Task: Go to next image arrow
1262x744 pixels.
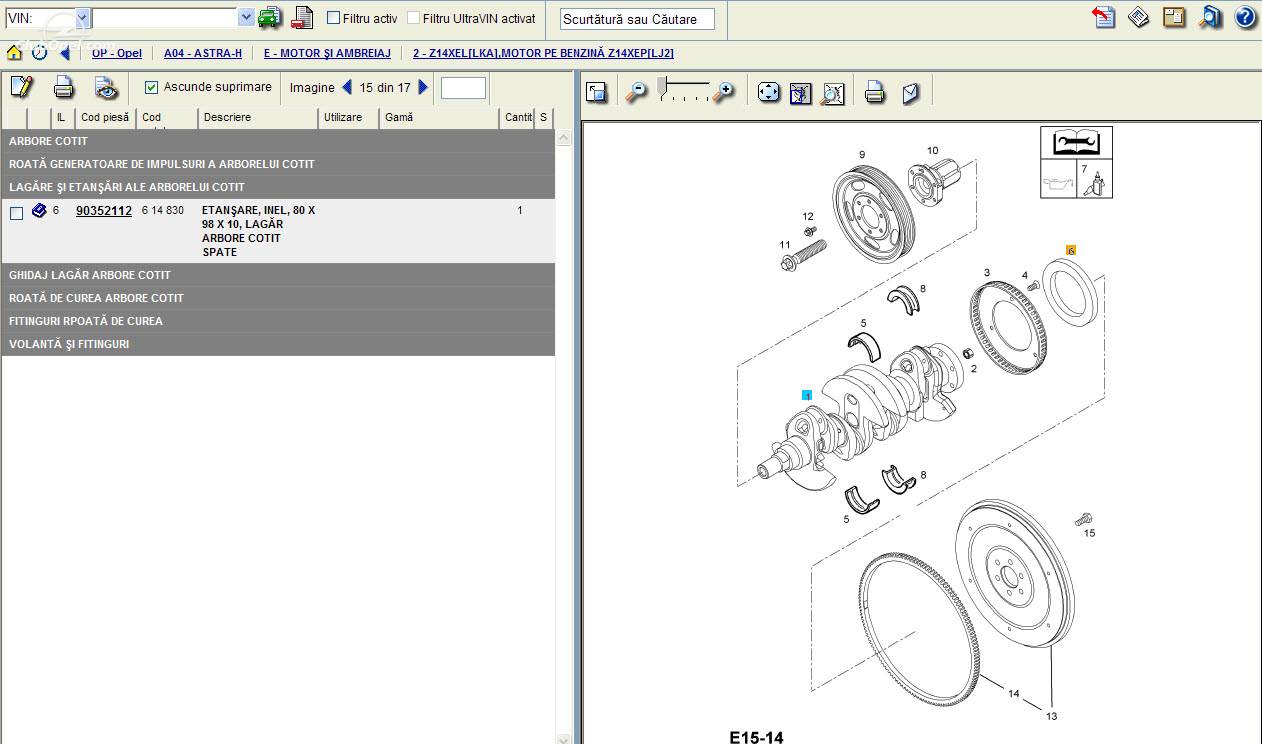Action: 423,87
